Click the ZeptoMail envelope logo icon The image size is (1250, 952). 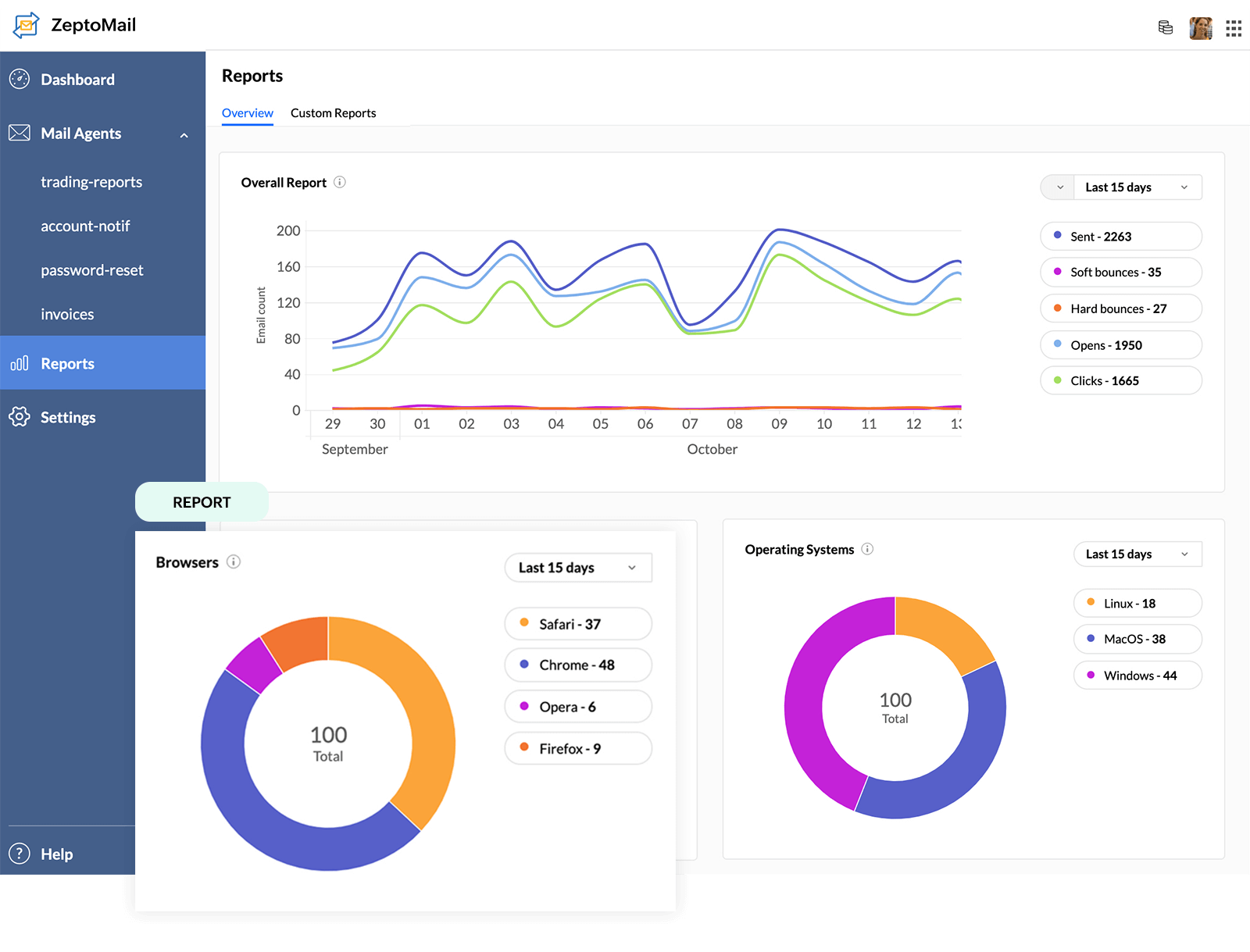pos(26,26)
